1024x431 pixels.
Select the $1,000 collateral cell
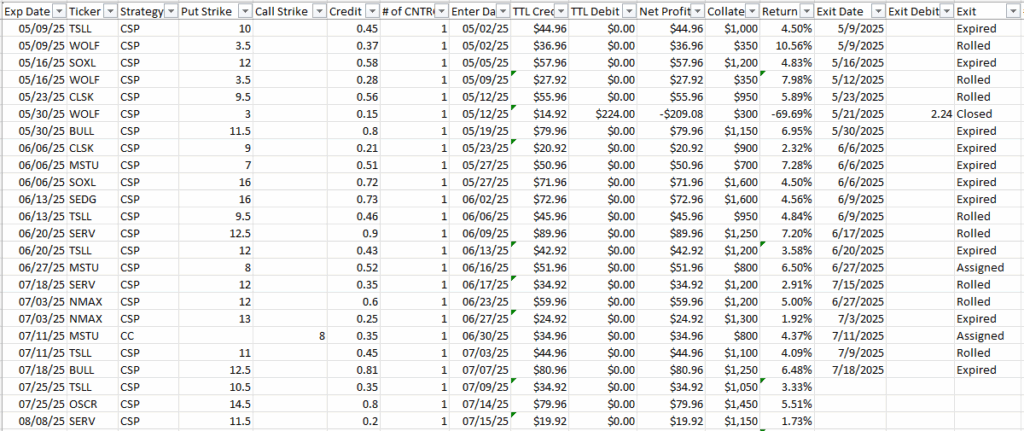click(733, 29)
